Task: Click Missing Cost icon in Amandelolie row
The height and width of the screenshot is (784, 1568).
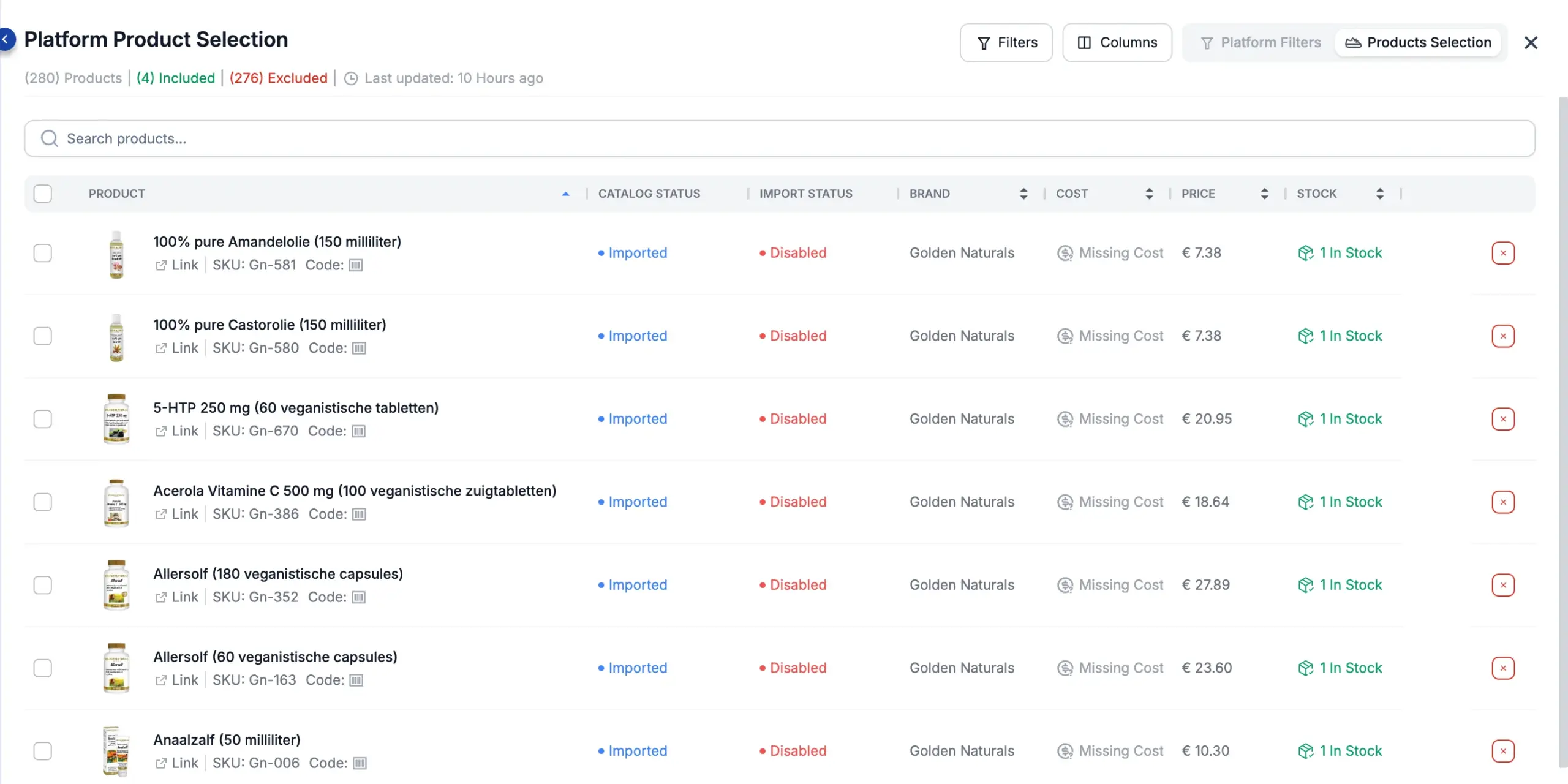Action: [1065, 253]
